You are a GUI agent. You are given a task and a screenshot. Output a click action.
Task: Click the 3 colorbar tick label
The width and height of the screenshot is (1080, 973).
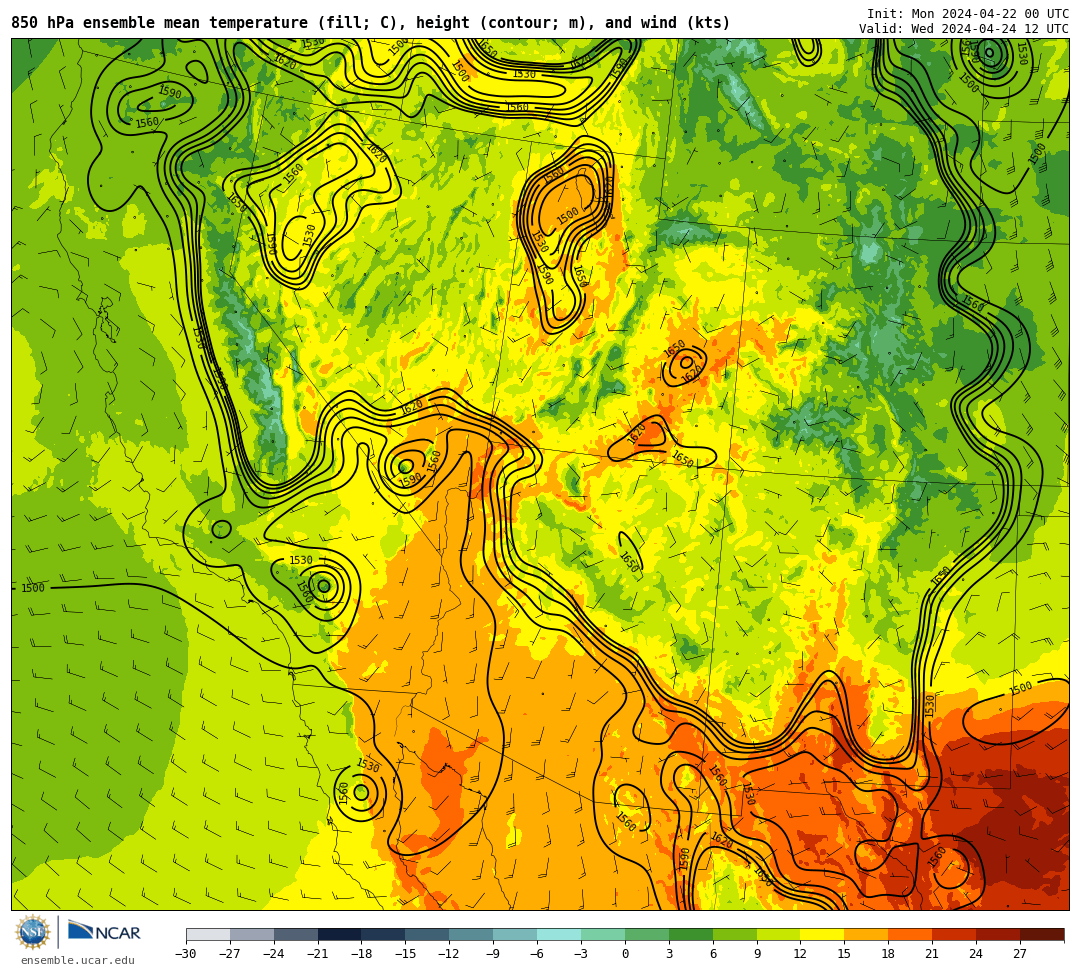(669, 954)
